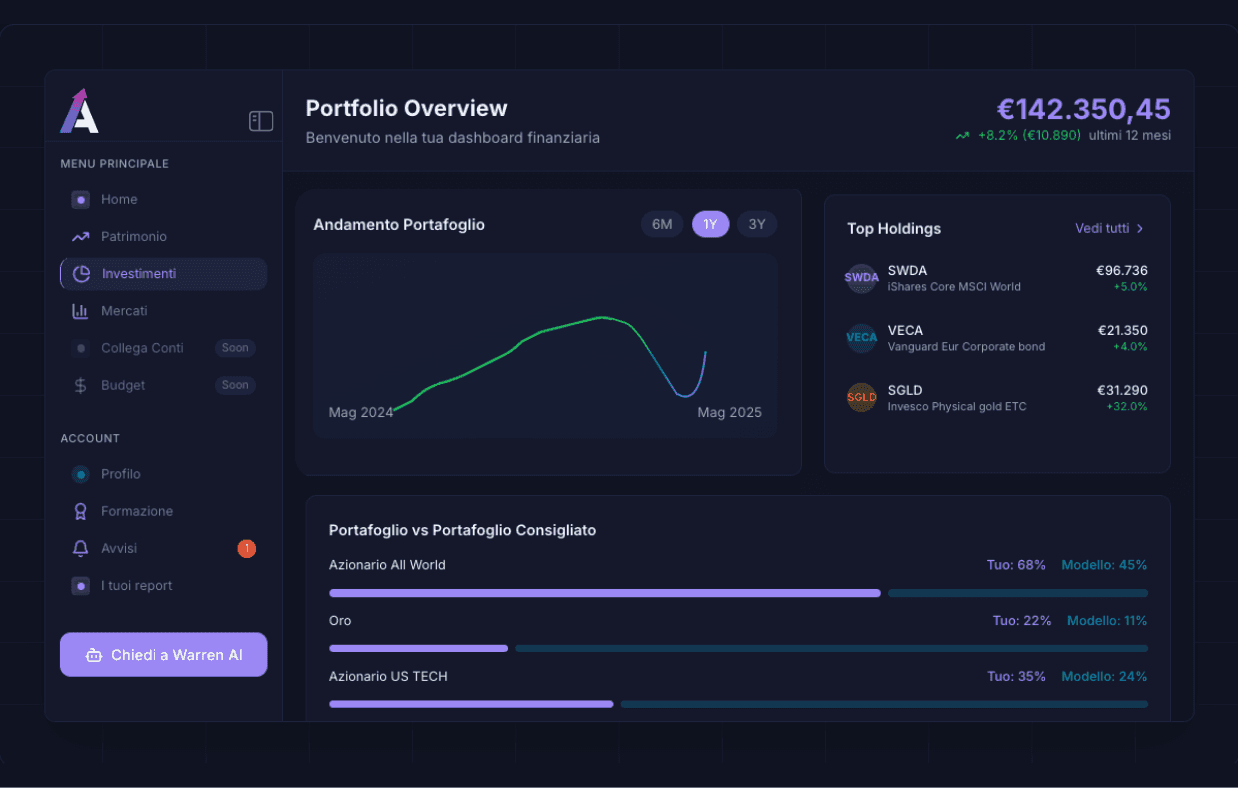Viewport: 1238px width, 788px height.
Task: Switch the chart to 6M range
Action: coord(662,224)
